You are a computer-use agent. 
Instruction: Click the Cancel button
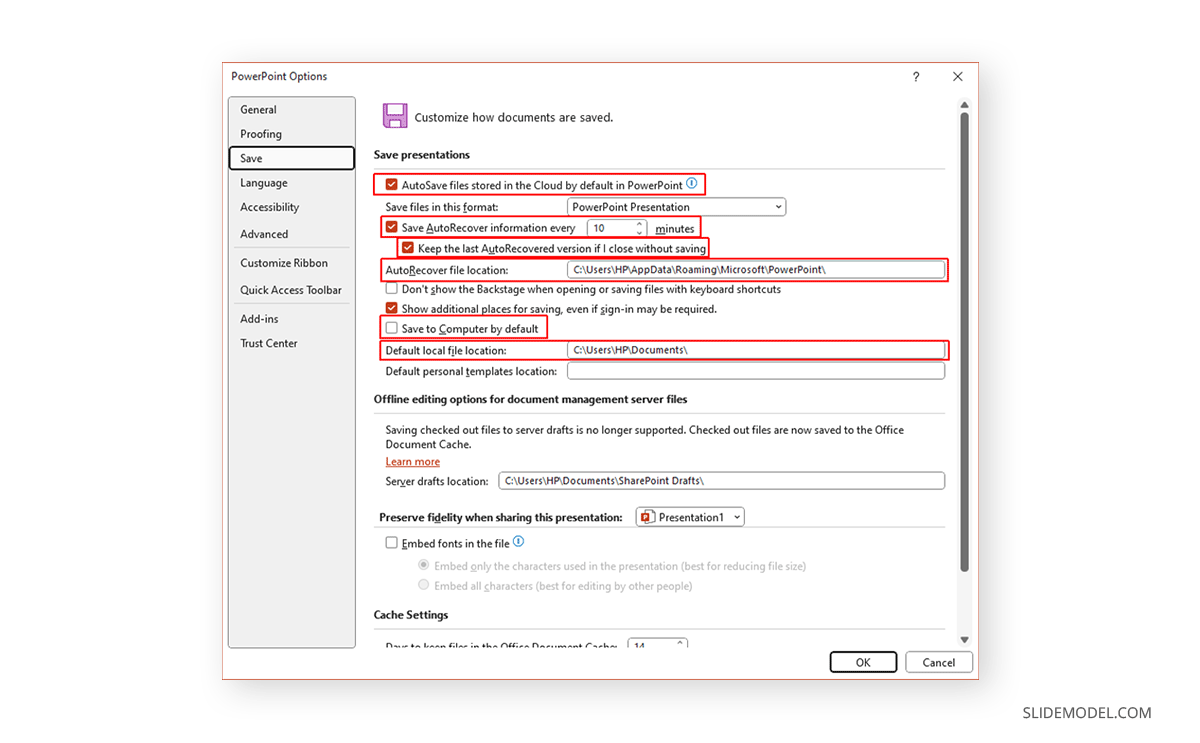pos(939,662)
